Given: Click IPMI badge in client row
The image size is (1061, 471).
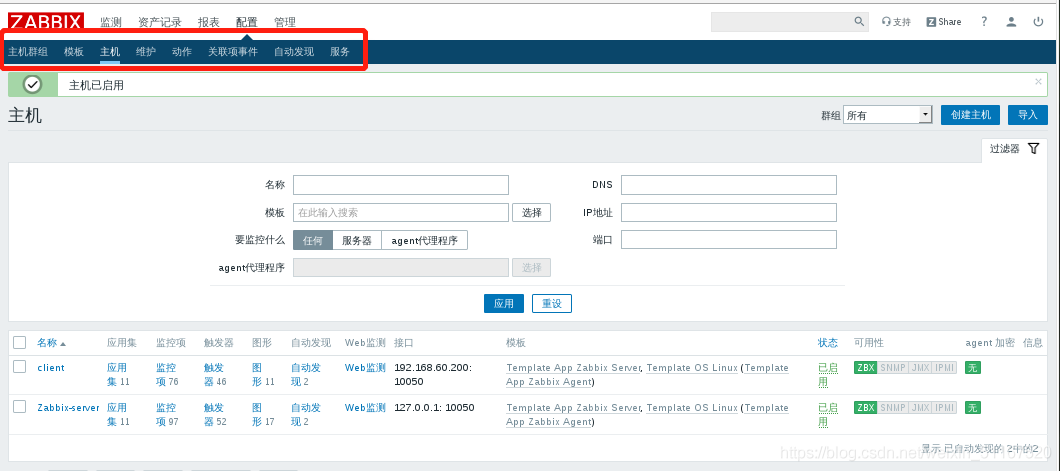Looking at the screenshot, I should (x=944, y=367).
